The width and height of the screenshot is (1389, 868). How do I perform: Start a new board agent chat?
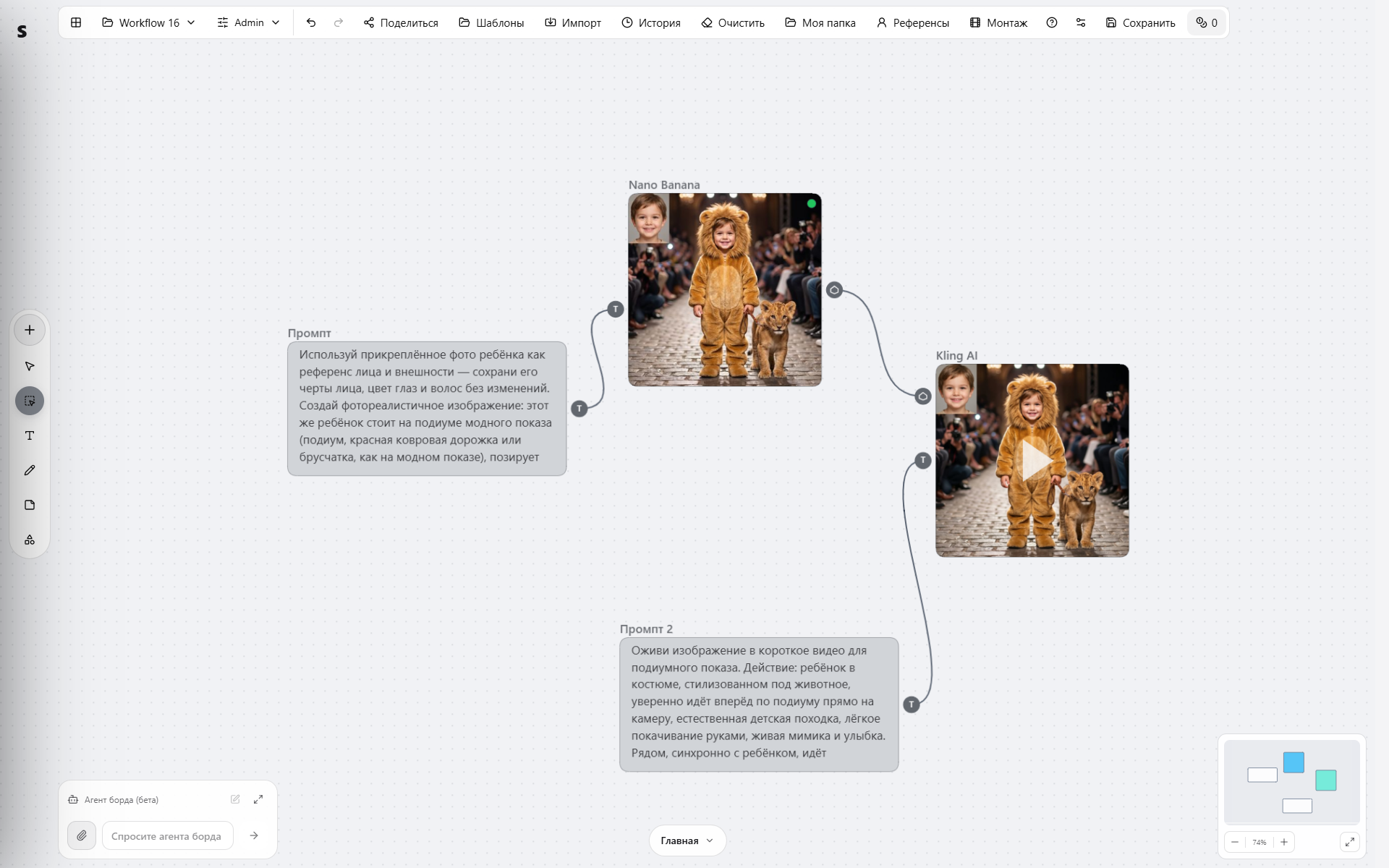235,799
